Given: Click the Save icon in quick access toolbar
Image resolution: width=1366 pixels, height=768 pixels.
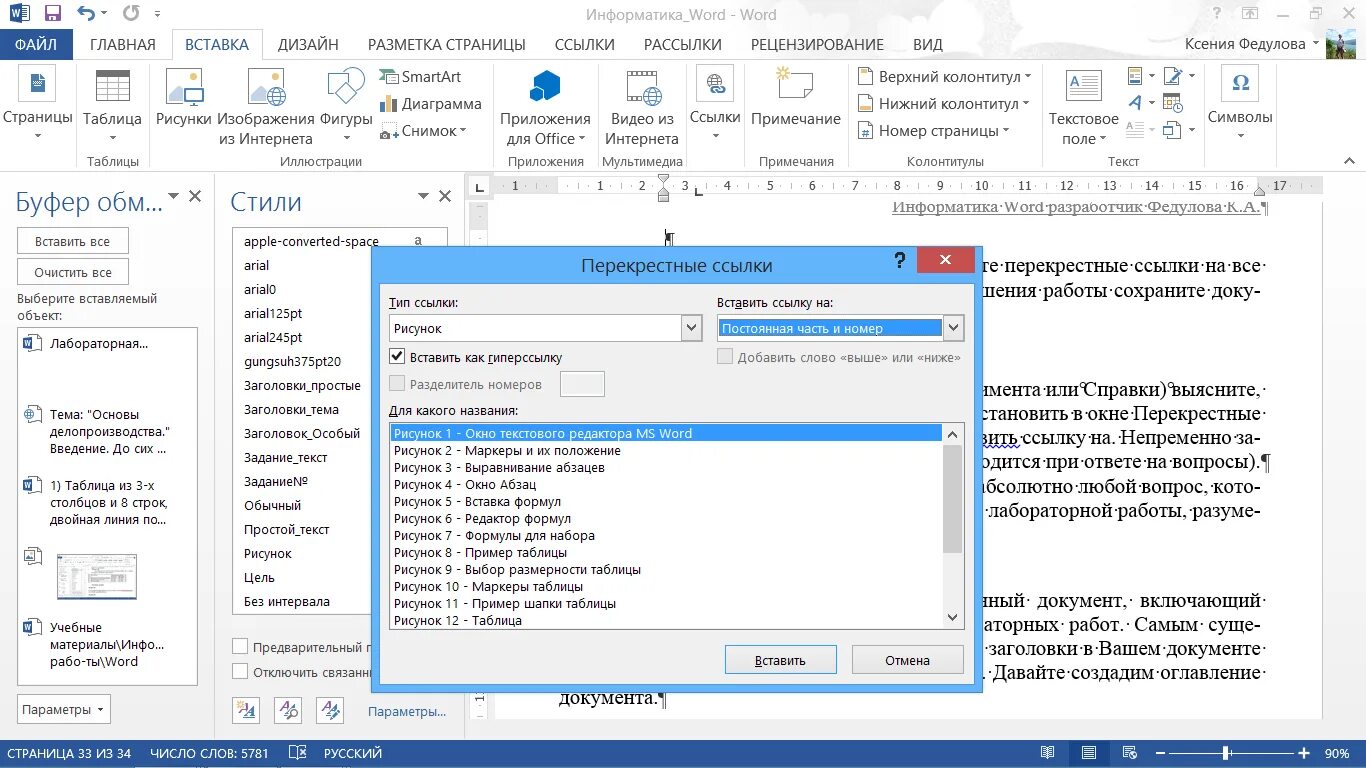Looking at the screenshot, I should click(x=53, y=14).
